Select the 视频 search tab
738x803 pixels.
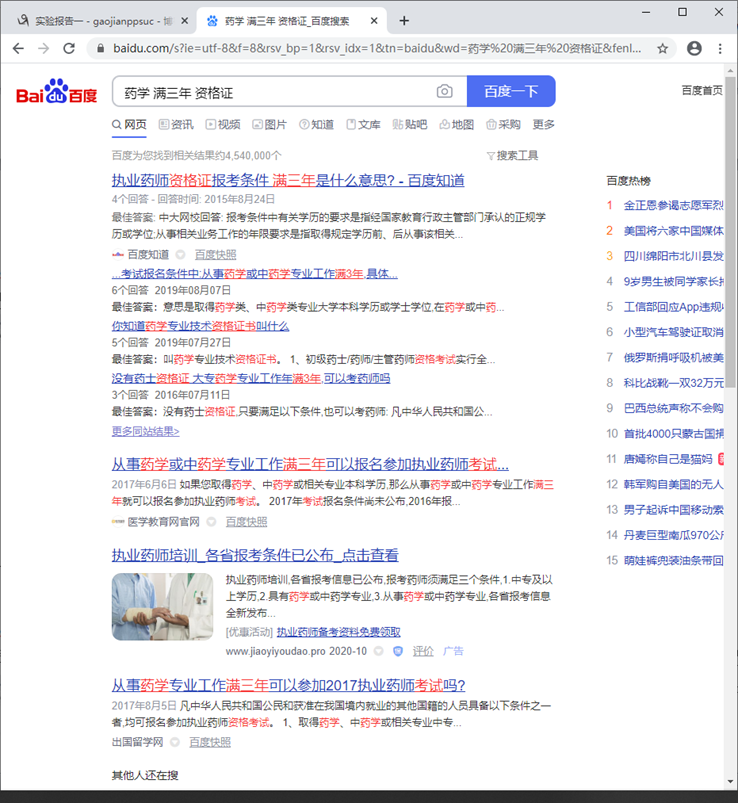(x=223, y=124)
